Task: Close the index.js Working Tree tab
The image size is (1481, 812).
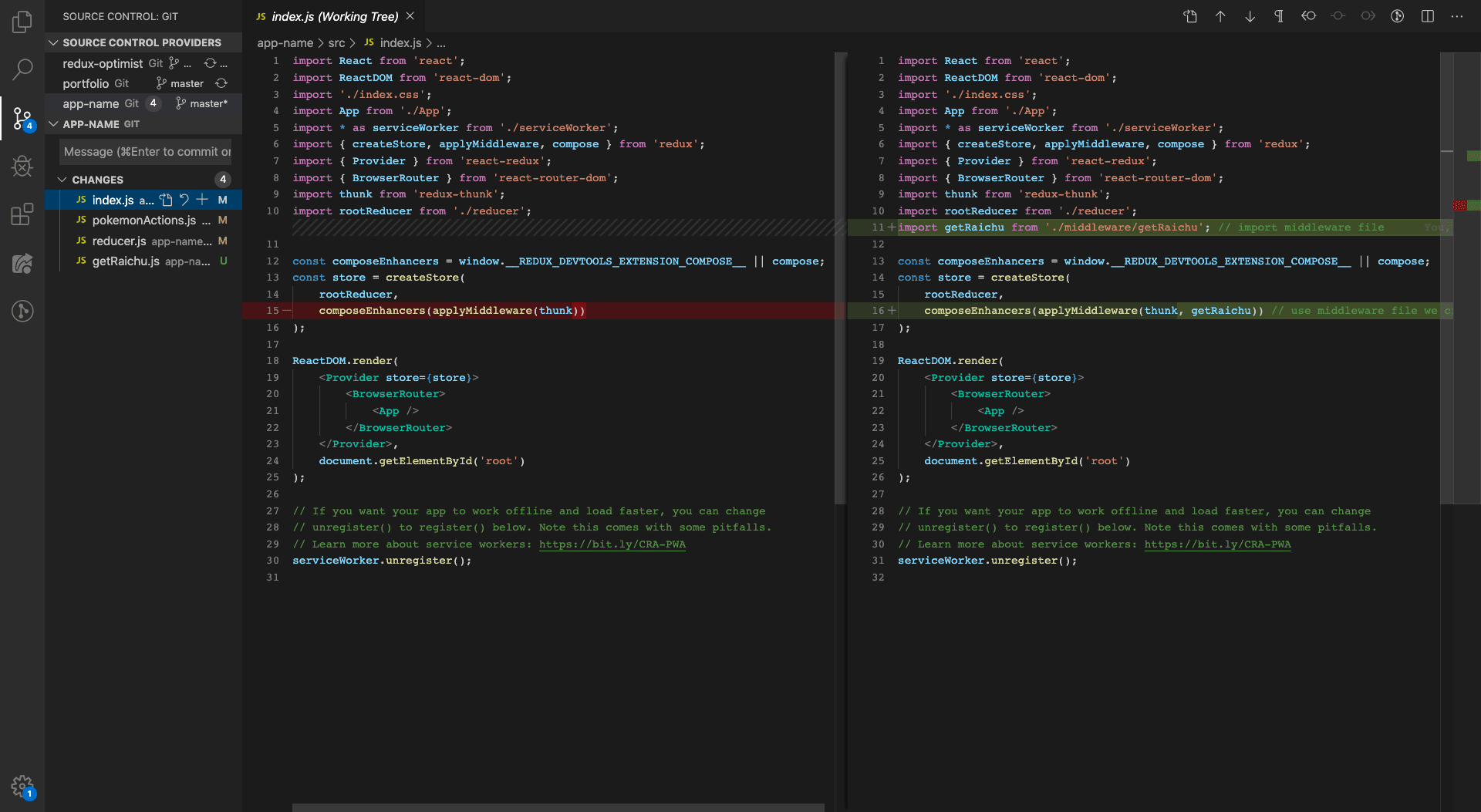Action: pyautogui.click(x=410, y=16)
